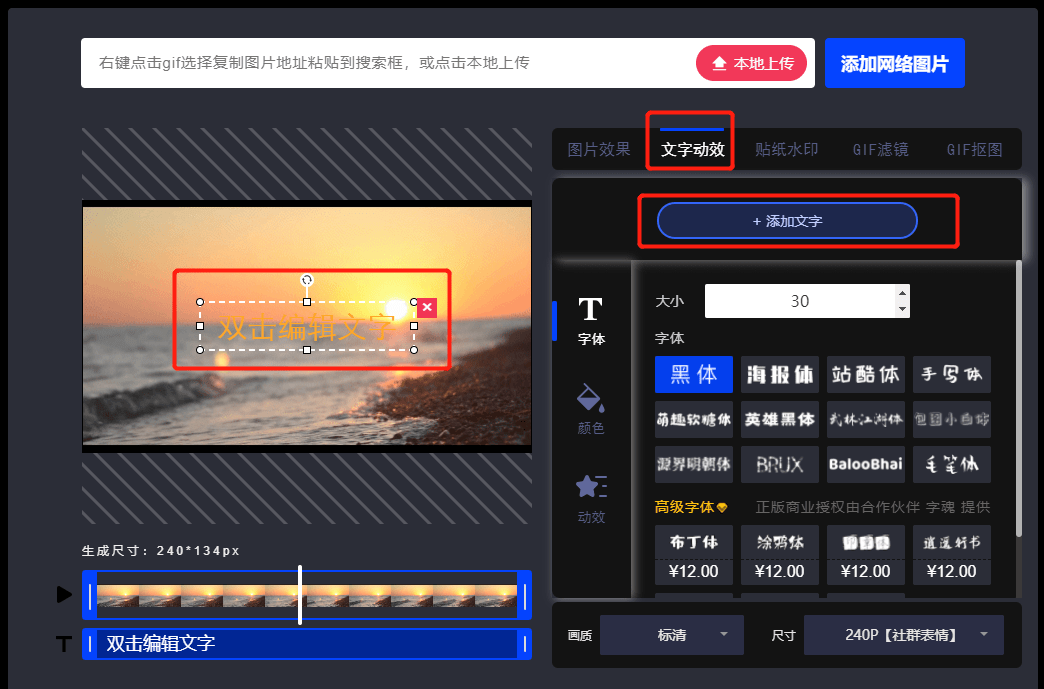Click the white timeline playhead marker

tap(300, 595)
